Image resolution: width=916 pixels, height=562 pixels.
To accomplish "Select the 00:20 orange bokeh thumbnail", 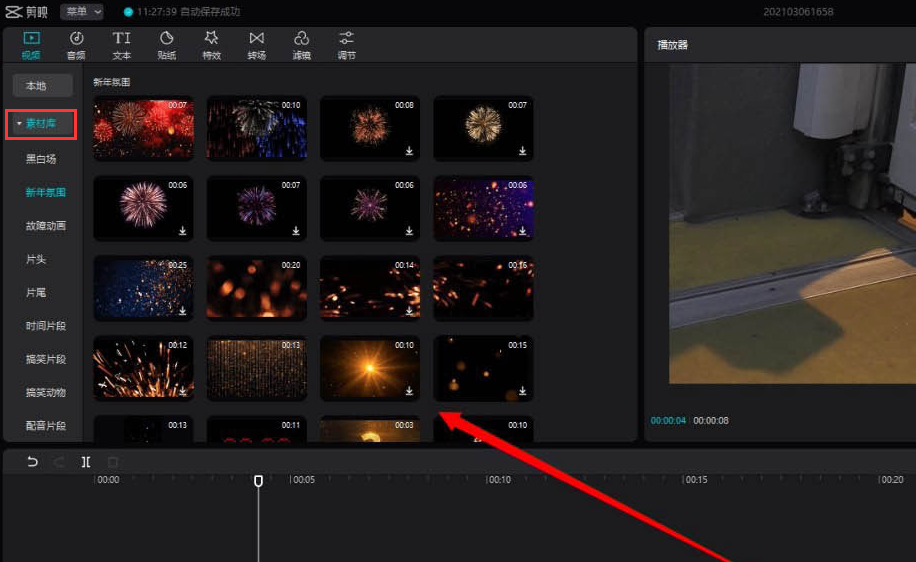I will tap(257, 287).
